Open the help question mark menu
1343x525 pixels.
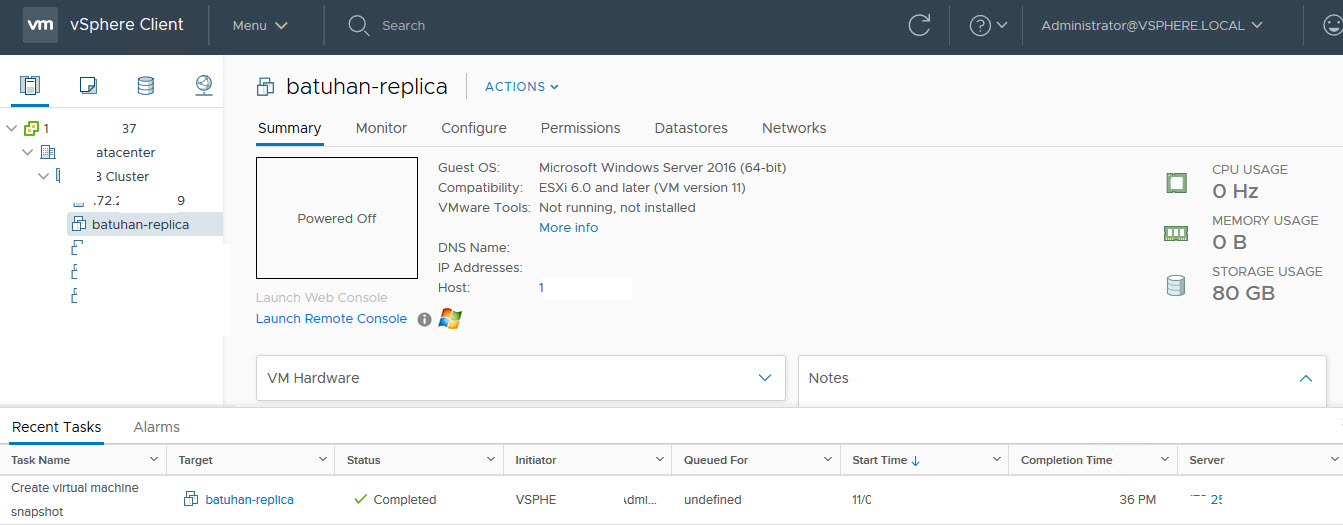987,26
